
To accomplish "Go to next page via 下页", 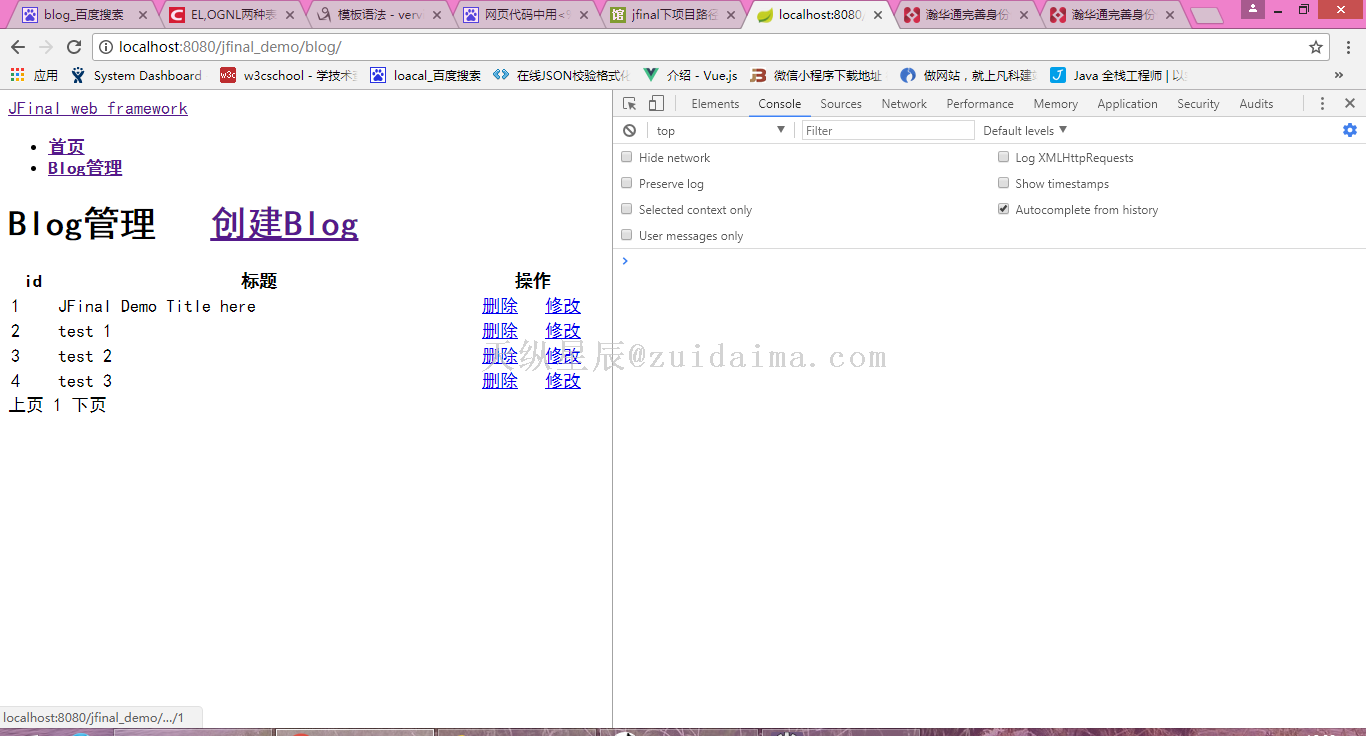I will coord(89,405).
